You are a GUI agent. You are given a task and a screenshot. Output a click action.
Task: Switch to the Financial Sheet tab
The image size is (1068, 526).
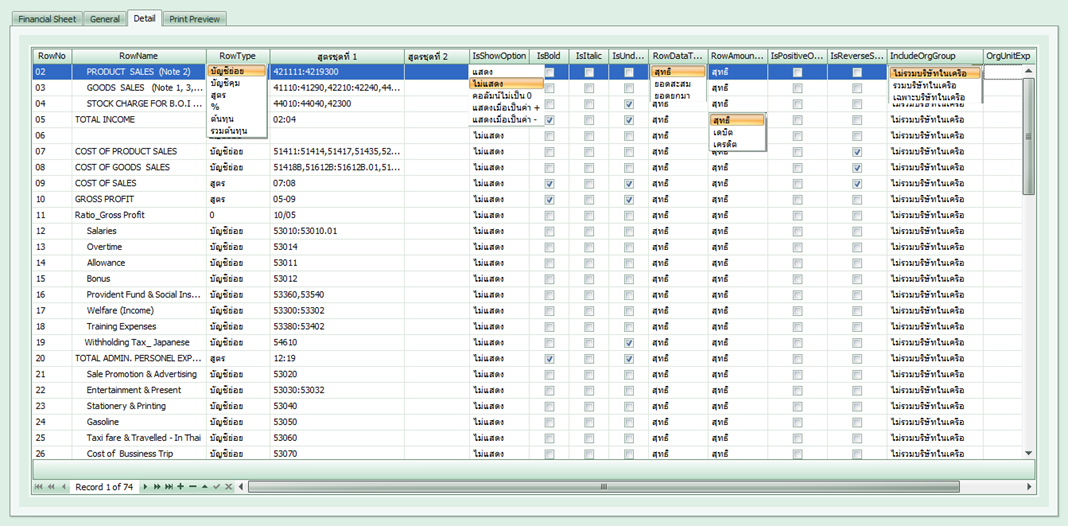pos(48,19)
